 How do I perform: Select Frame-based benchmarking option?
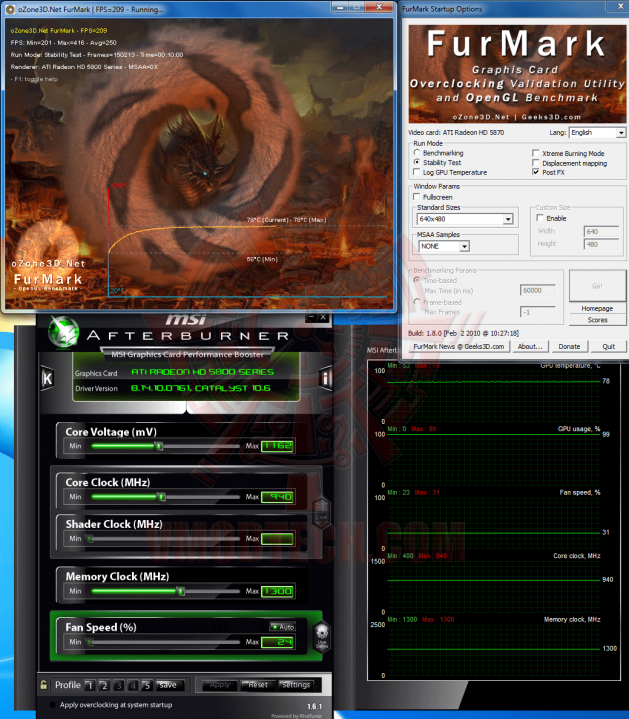click(417, 302)
